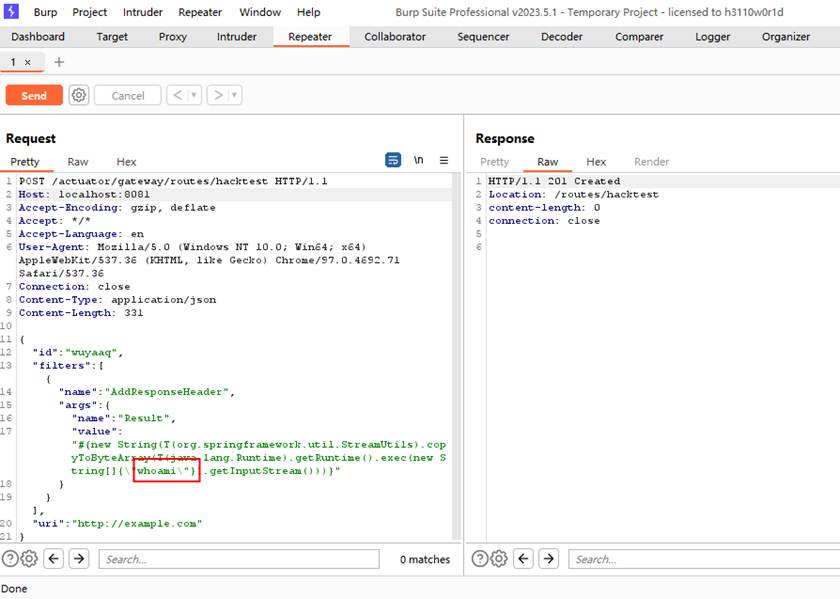Open Repeater settings gear beside Send
This screenshot has width=840, height=599.
pyautogui.click(x=79, y=95)
